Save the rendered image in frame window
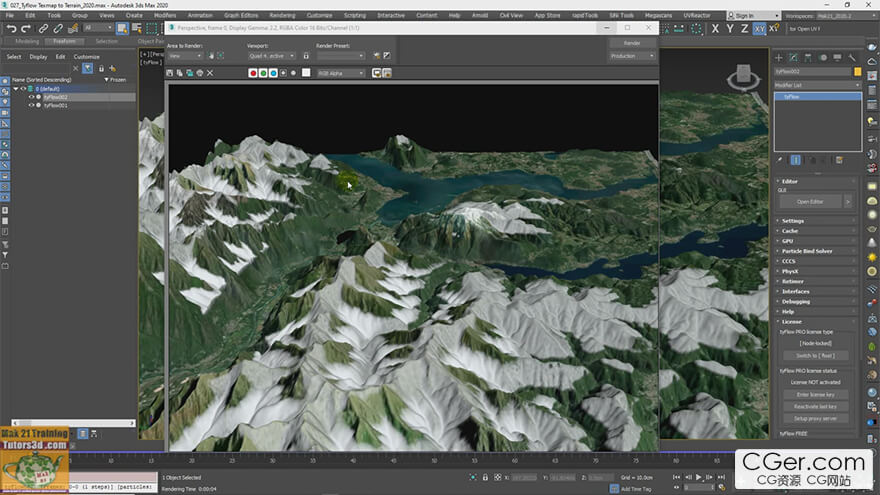 [169, 73]
